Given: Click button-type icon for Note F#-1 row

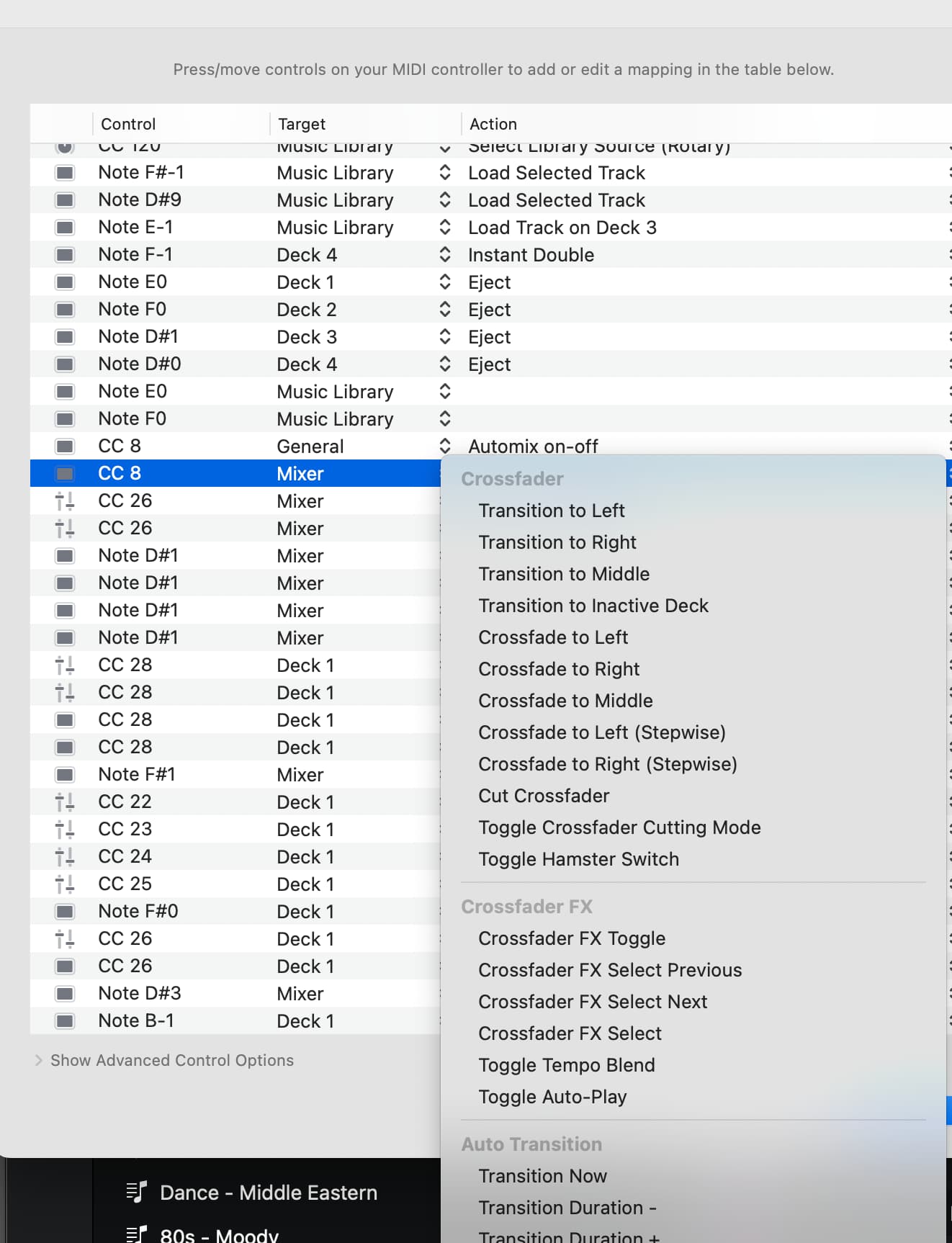Looking at the screenshot, I should tap(65, 173).
